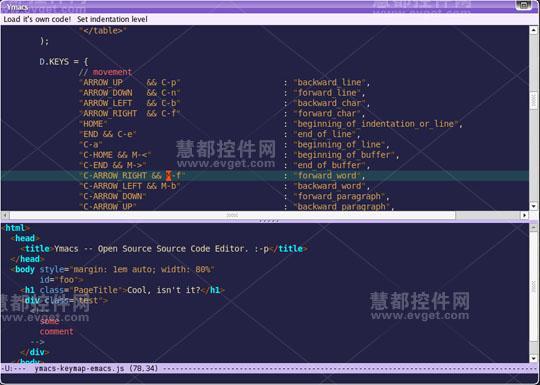Click the top pane's scroll-down arrow
The height and width of the screenshot is (385, 540).
point(534,206)
